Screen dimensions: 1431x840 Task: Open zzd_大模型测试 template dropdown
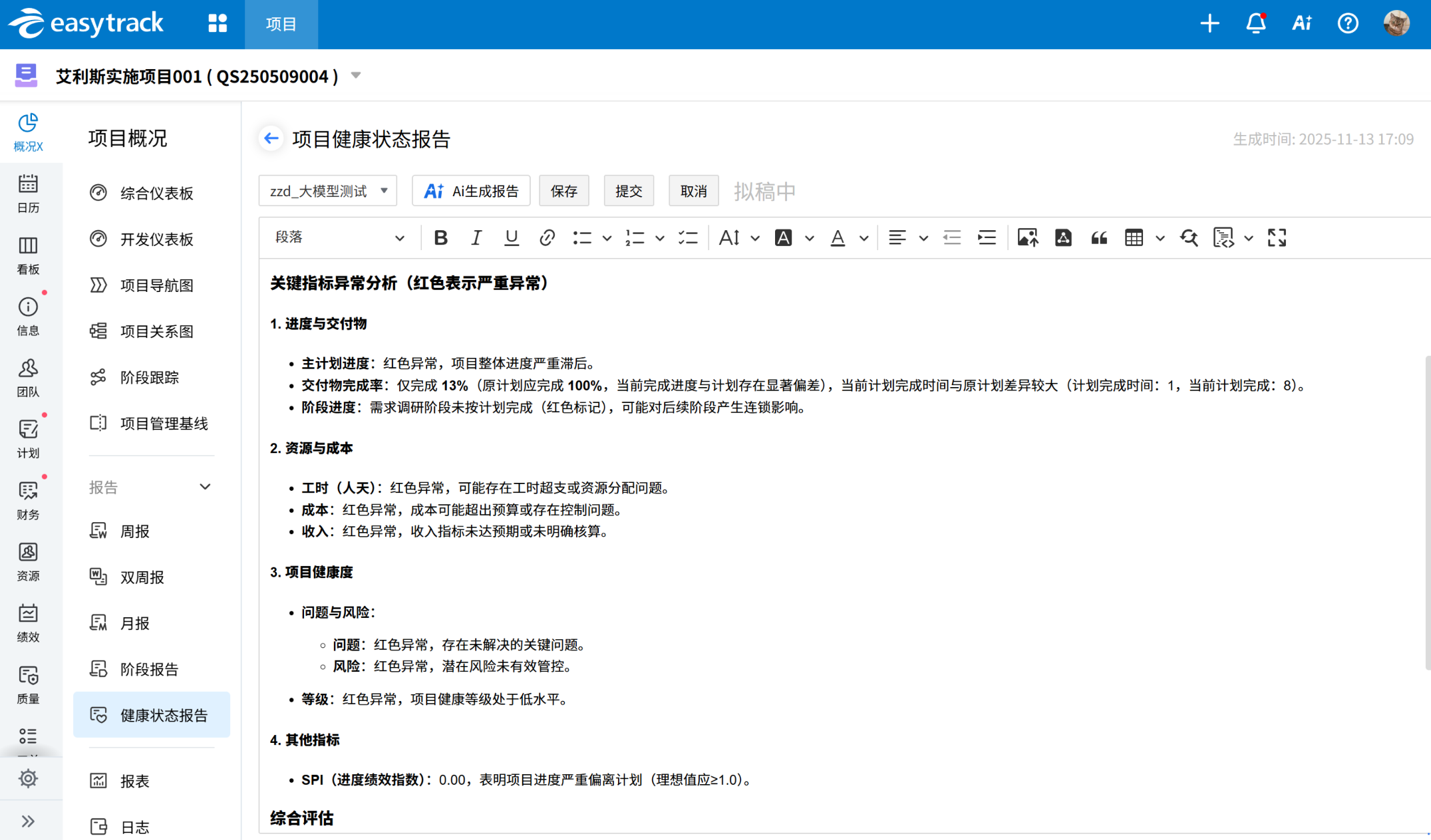(x=328, y=192)
